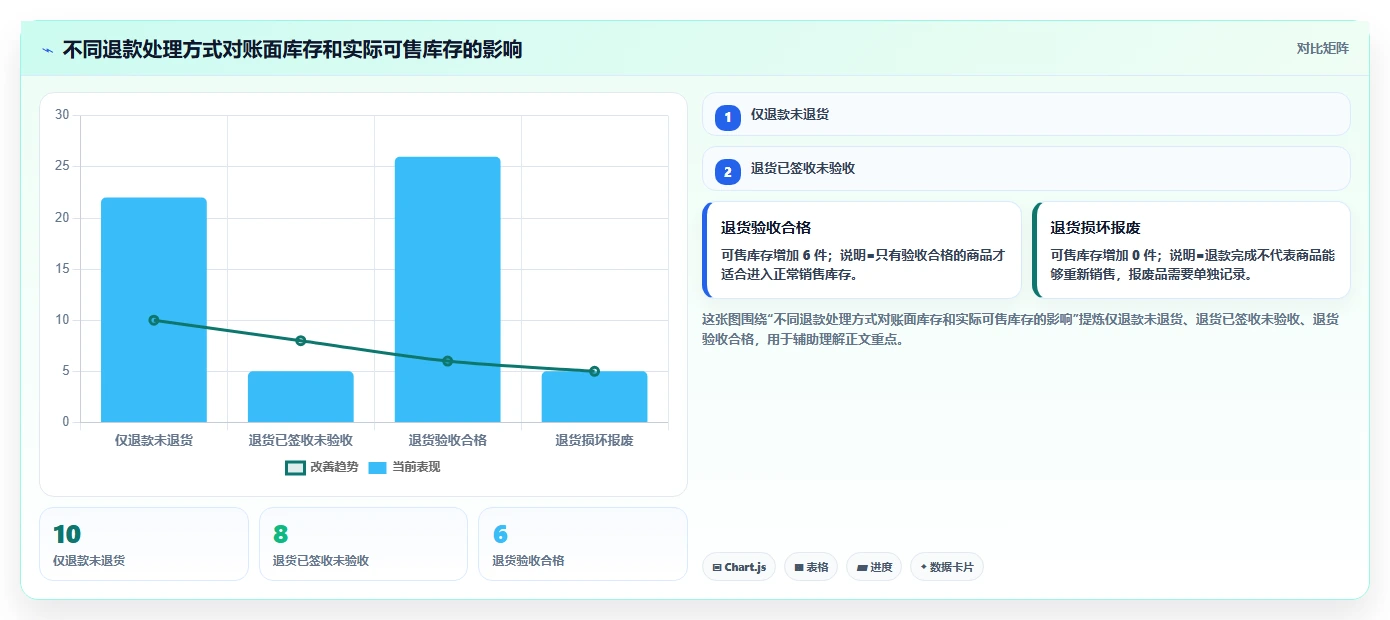Screen dimensions: 1390x620
Task: Click the bar for 退货损坏报废
Action: coord(595,397)
